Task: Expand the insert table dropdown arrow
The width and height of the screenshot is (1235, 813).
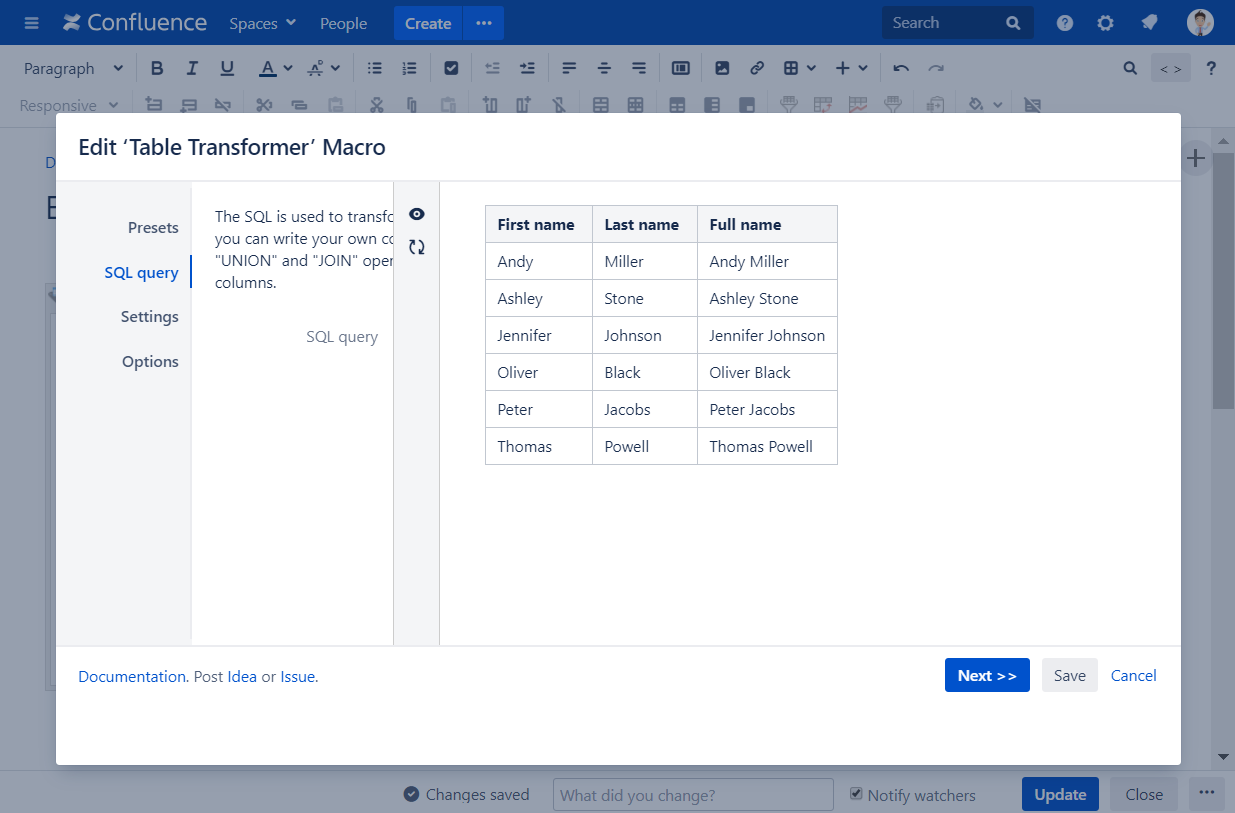Action: click(809, 67)
